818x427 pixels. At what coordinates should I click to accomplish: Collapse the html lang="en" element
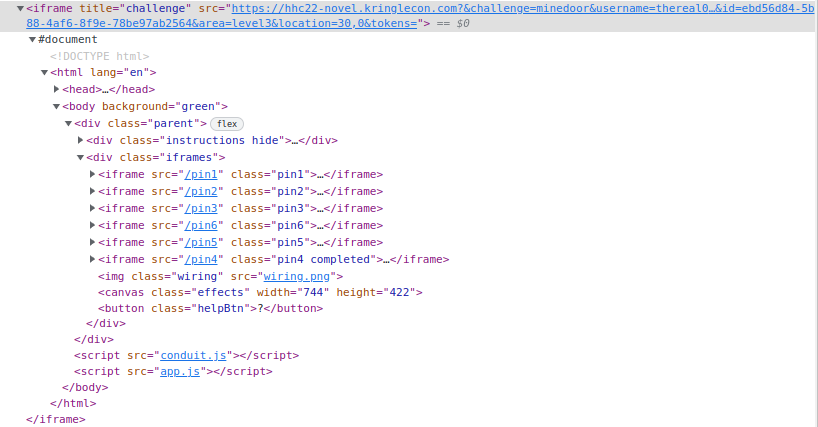[x=44, y=73]
